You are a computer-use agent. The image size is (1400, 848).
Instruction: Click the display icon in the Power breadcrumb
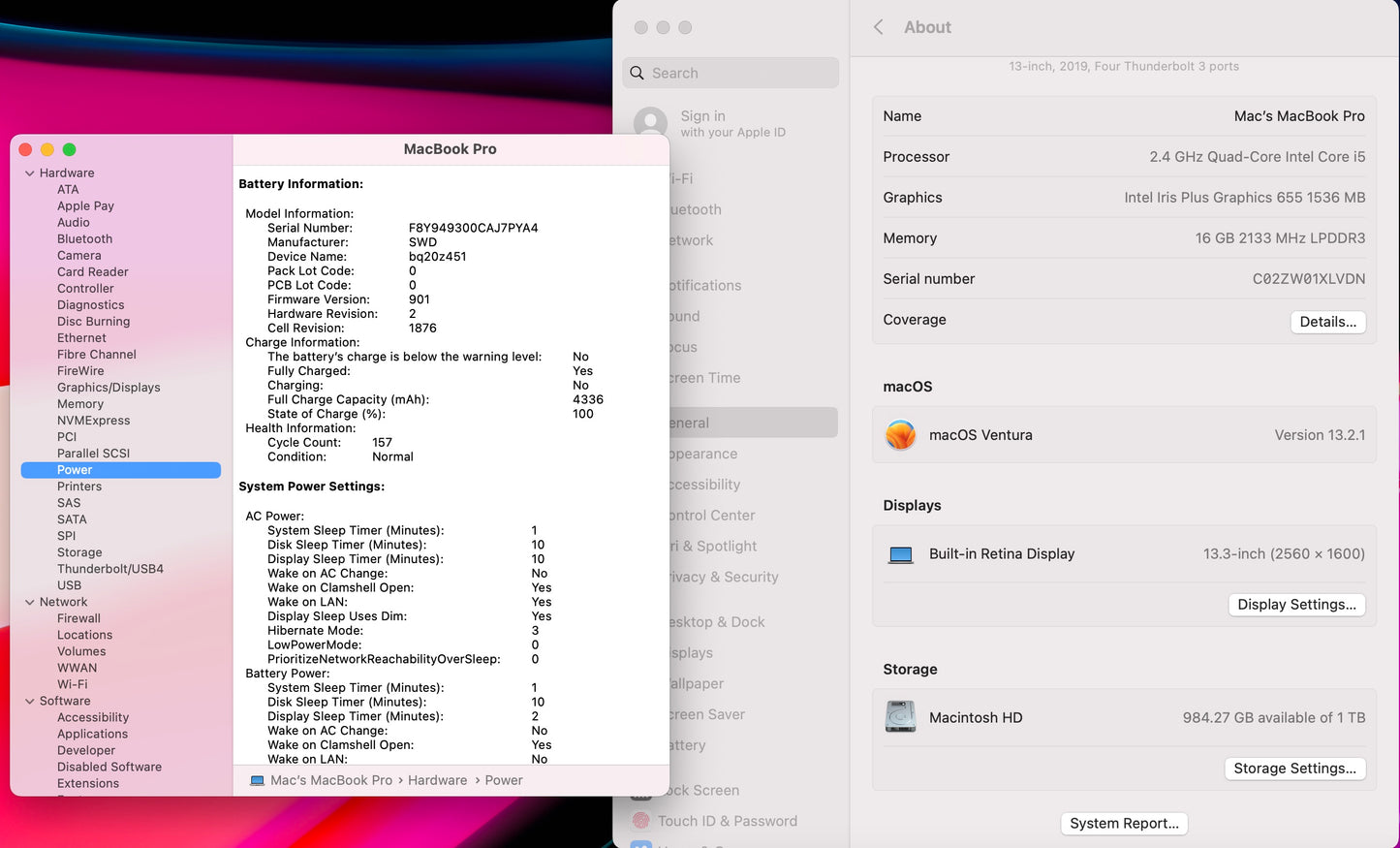click(x=257, y=779)
